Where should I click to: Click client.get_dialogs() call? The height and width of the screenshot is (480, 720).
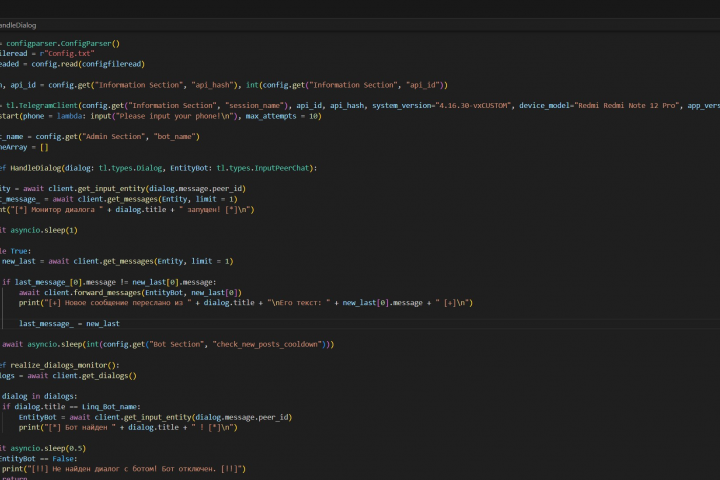pos(95,376)
